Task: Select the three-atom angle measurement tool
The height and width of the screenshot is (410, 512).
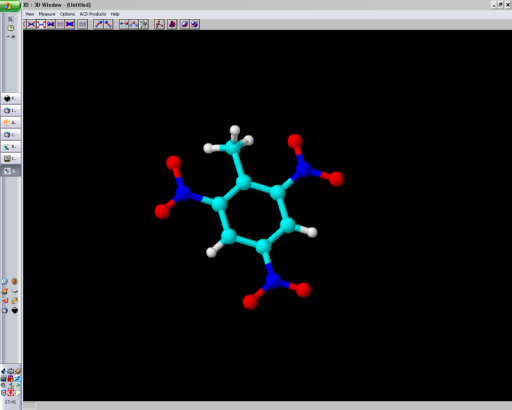Action: [133, 24]
